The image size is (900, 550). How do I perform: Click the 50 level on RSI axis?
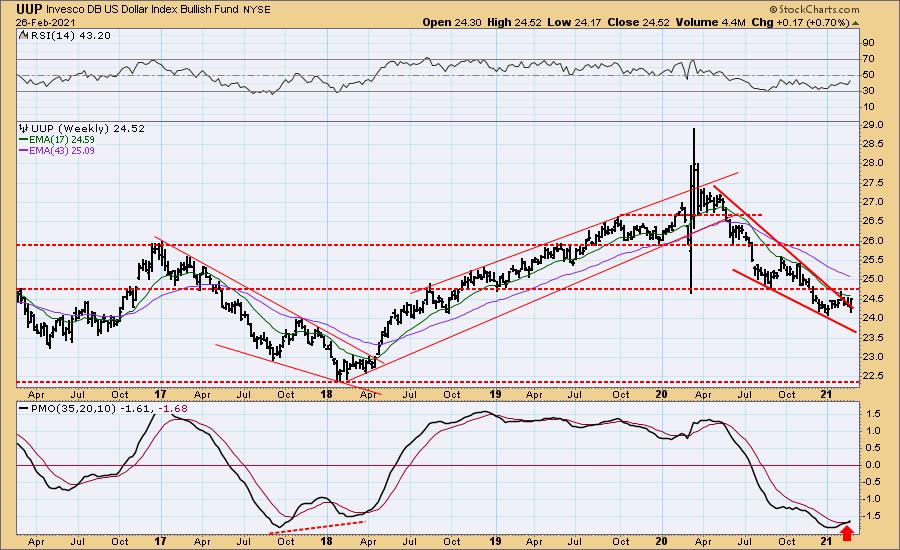point(868,75)
